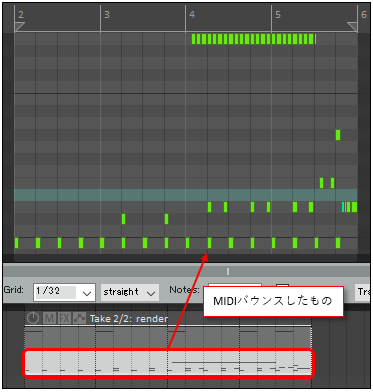Viewport: 373px width, 392px height.
Task: Click measure 3 on the ruler
Action: [107, 15]
